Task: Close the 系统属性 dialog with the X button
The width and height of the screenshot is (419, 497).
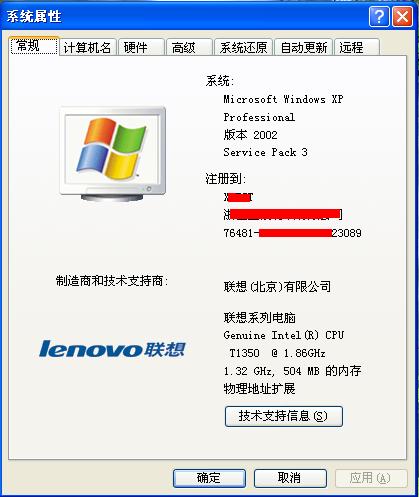Action: tap(402, 16)
